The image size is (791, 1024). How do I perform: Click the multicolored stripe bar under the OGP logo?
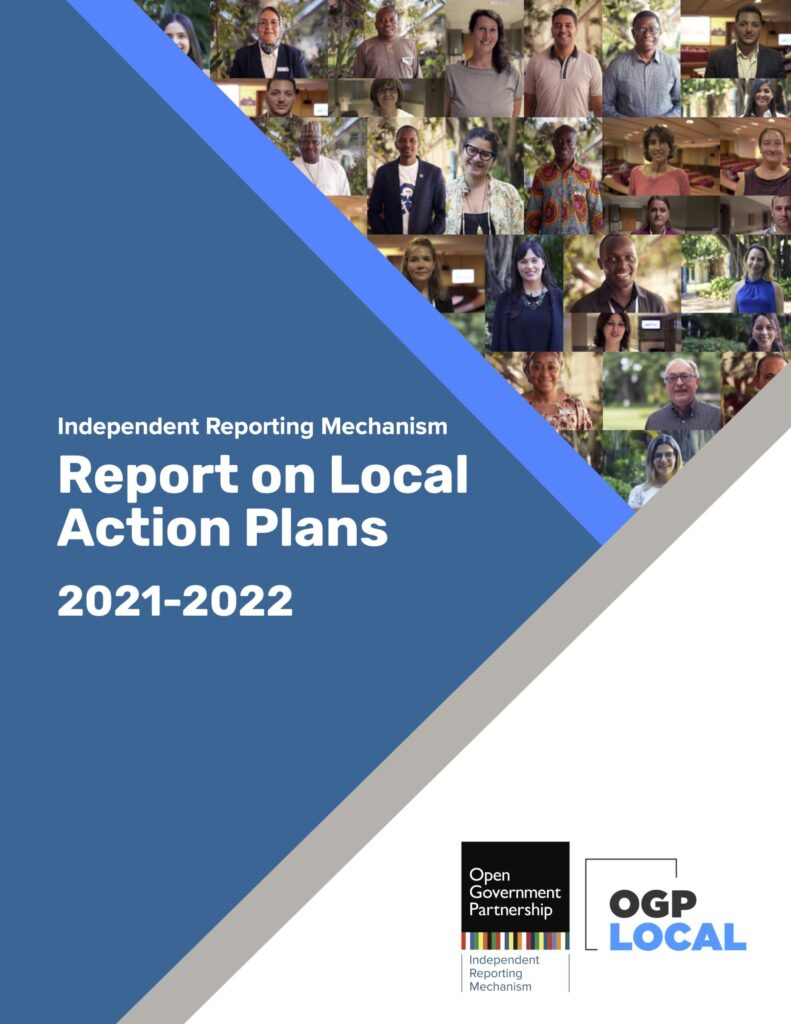(515, 941)
